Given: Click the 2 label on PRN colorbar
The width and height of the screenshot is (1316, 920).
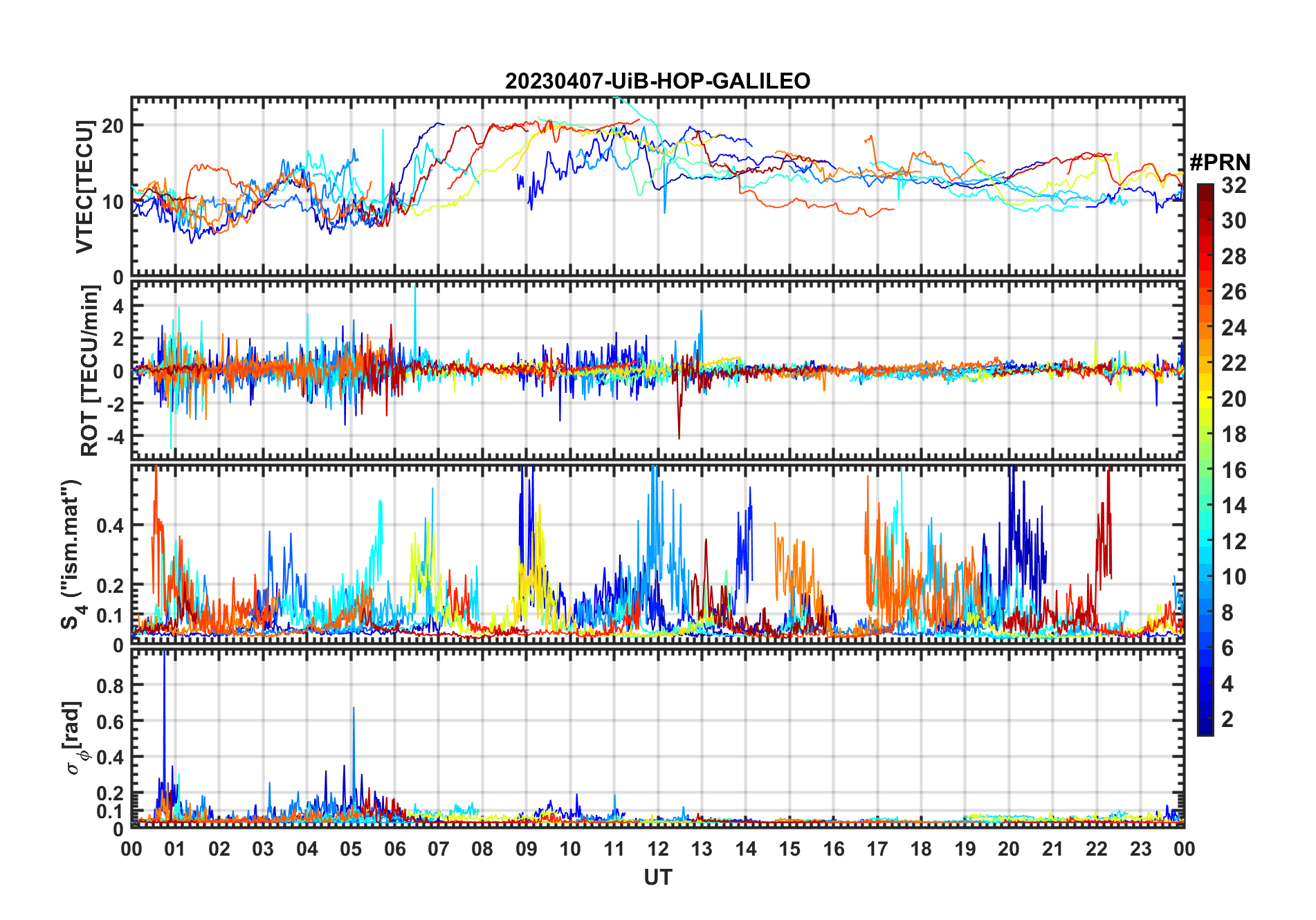Looking at the screenshot, I should point(1227,719).
